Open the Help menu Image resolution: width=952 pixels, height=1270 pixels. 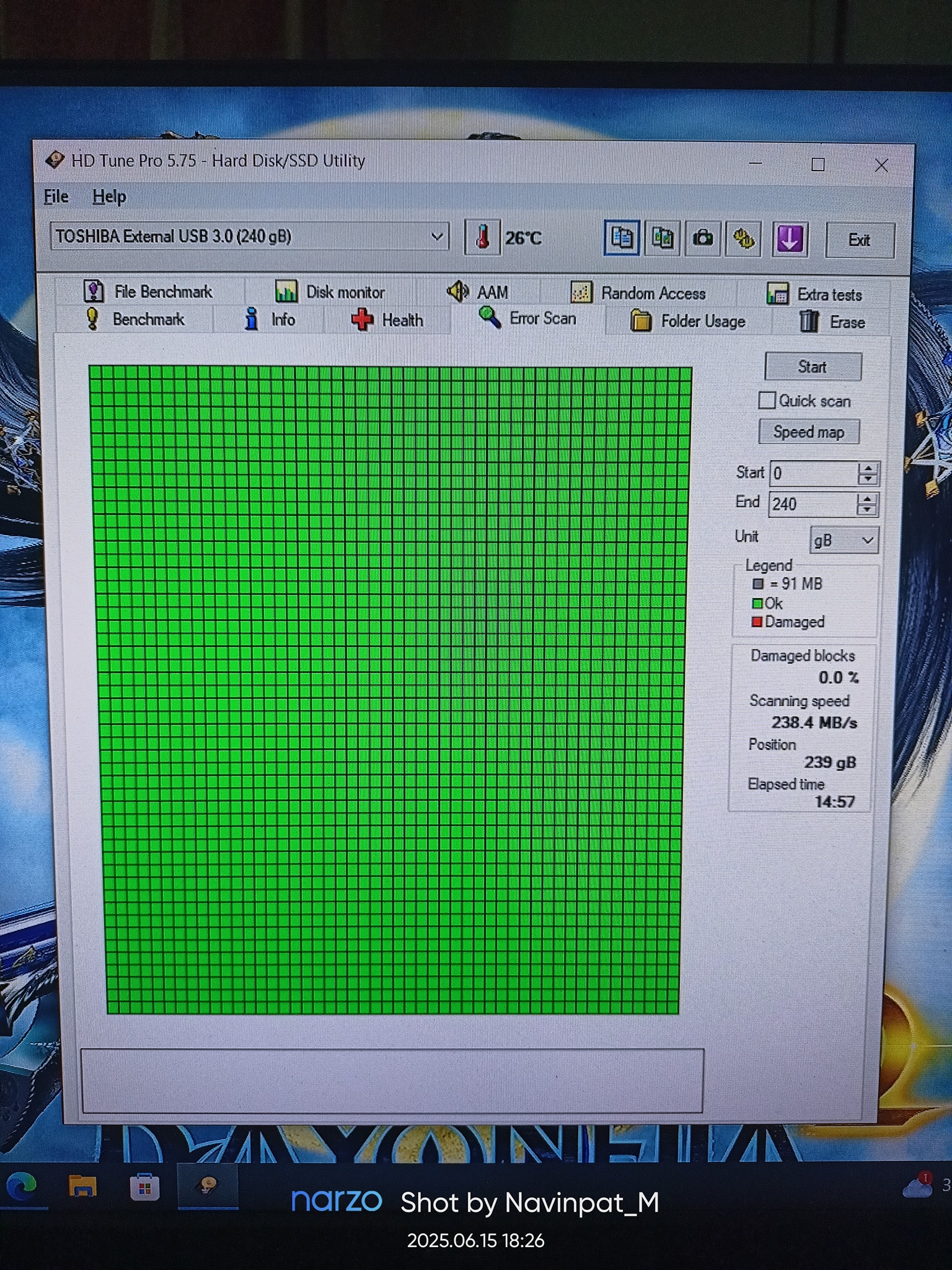tap(109, 197)
